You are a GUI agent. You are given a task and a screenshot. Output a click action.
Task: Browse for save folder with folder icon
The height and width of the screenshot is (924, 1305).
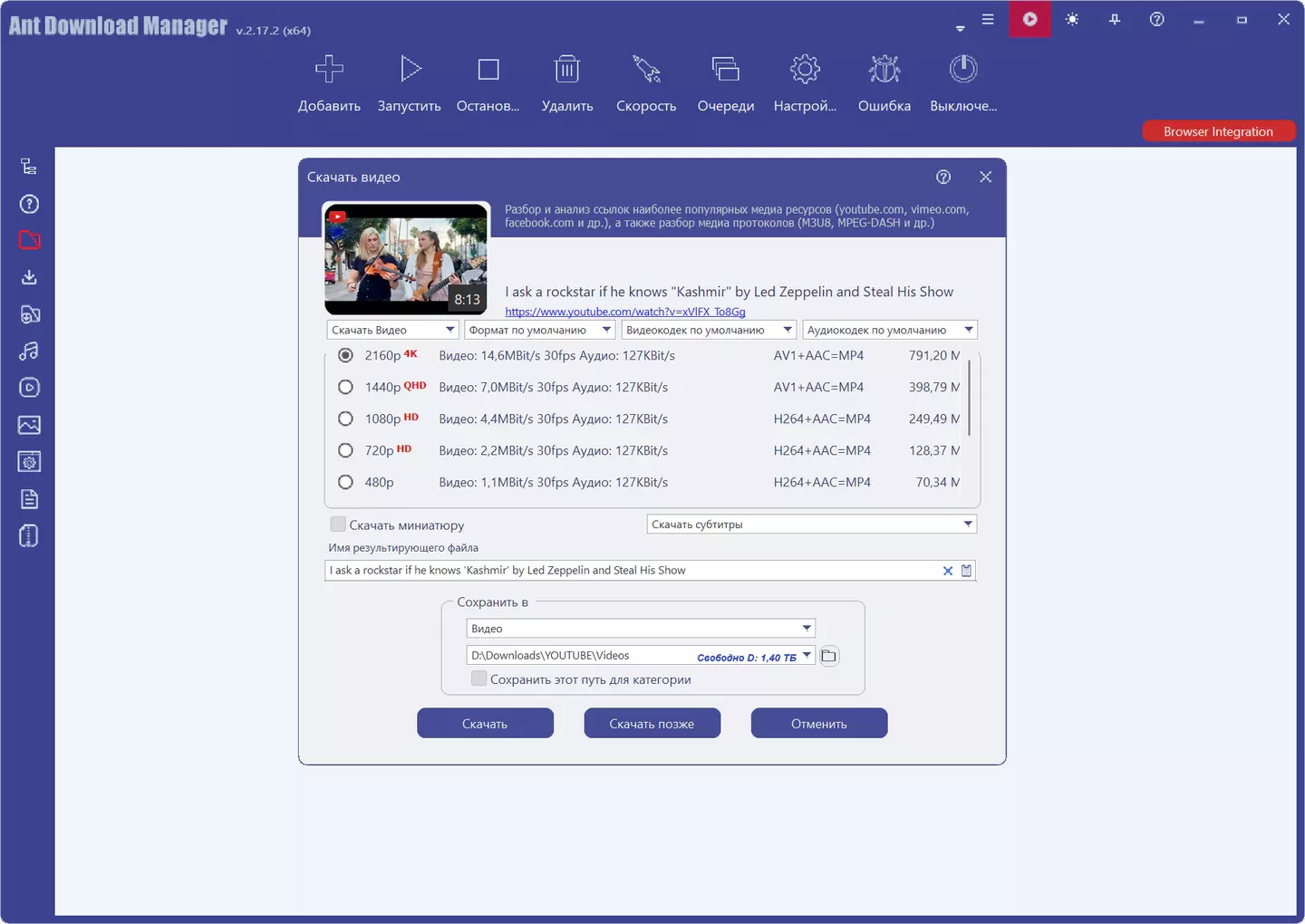coord(829,656)
